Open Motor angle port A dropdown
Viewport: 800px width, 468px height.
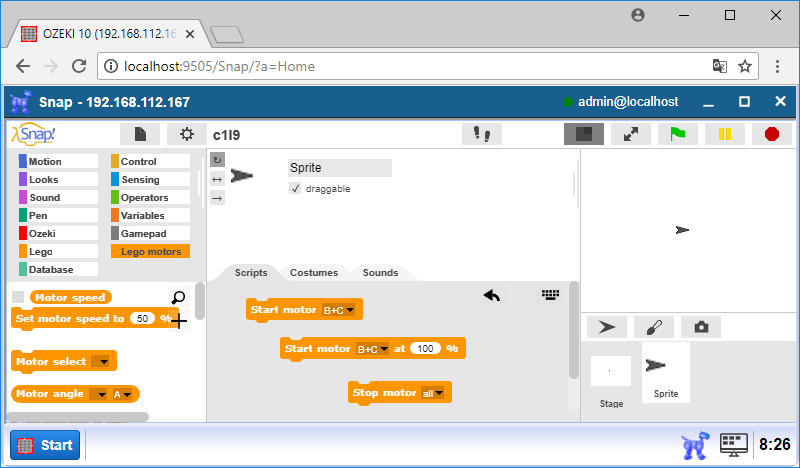tap(122, 394)
